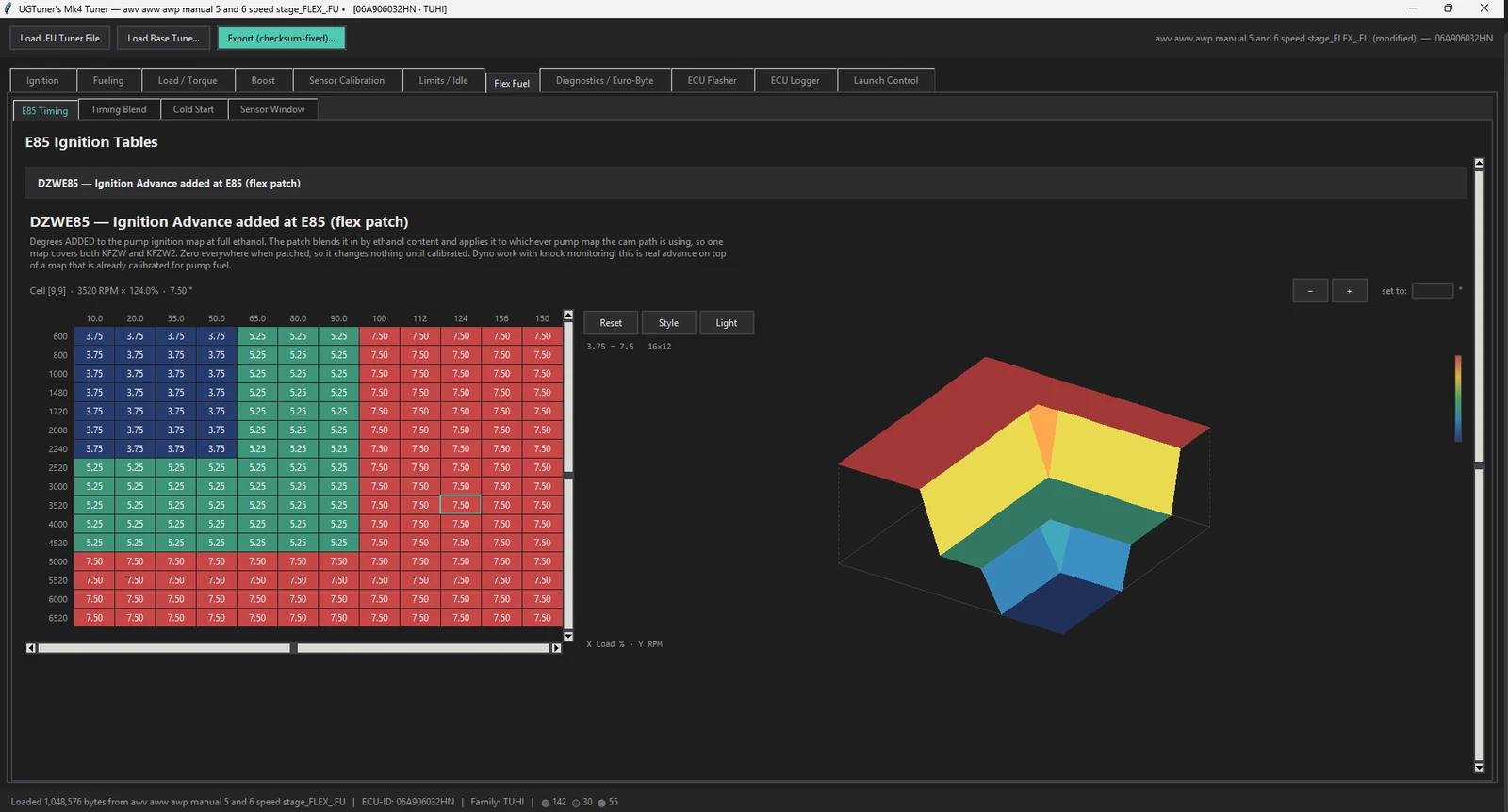The height and width of the screenshot is (812, 1508).
Task: Open the Fueling tab
Action: (x=108, y=80)
